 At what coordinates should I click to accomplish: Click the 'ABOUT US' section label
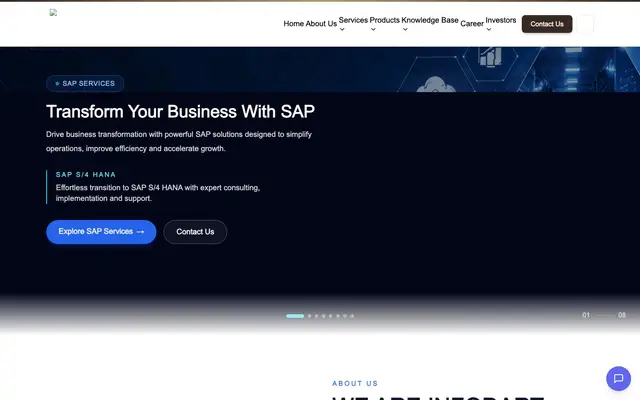(355, 384)
